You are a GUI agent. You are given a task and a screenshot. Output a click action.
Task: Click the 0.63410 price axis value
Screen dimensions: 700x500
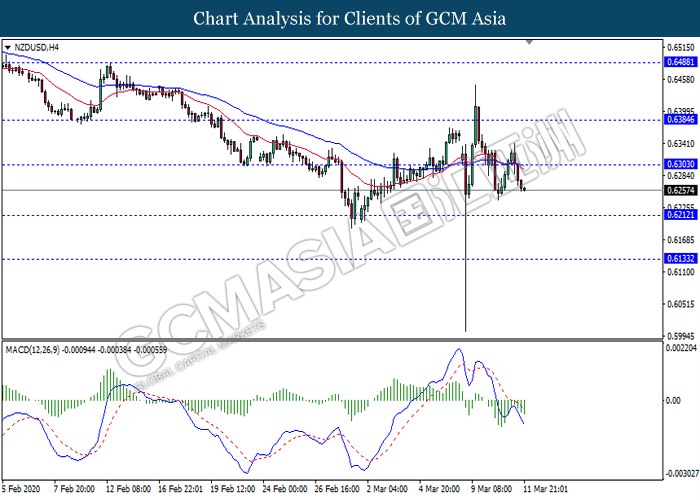coord(681,144)
